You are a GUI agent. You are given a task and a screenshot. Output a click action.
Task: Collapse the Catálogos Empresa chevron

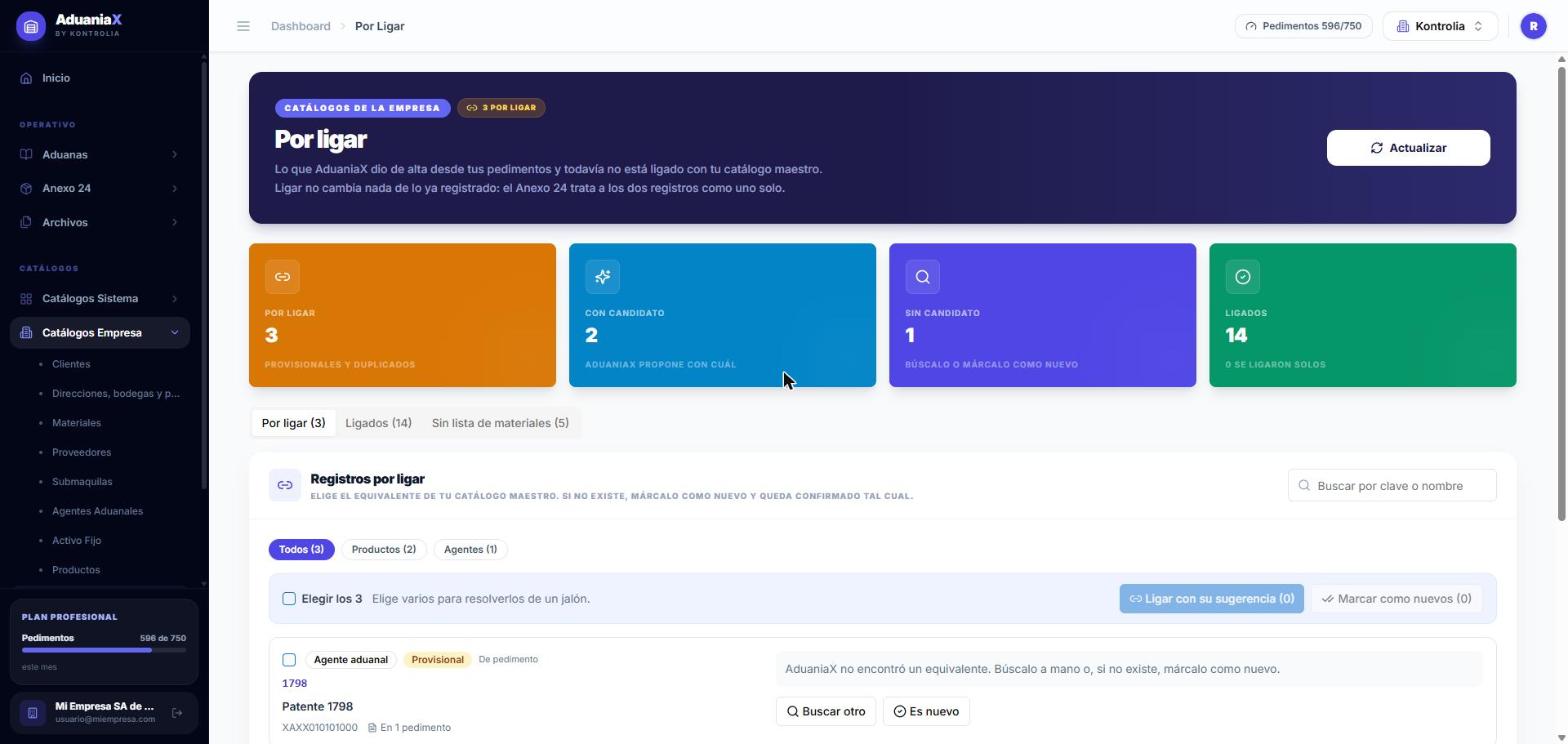(x=174, y=333)
